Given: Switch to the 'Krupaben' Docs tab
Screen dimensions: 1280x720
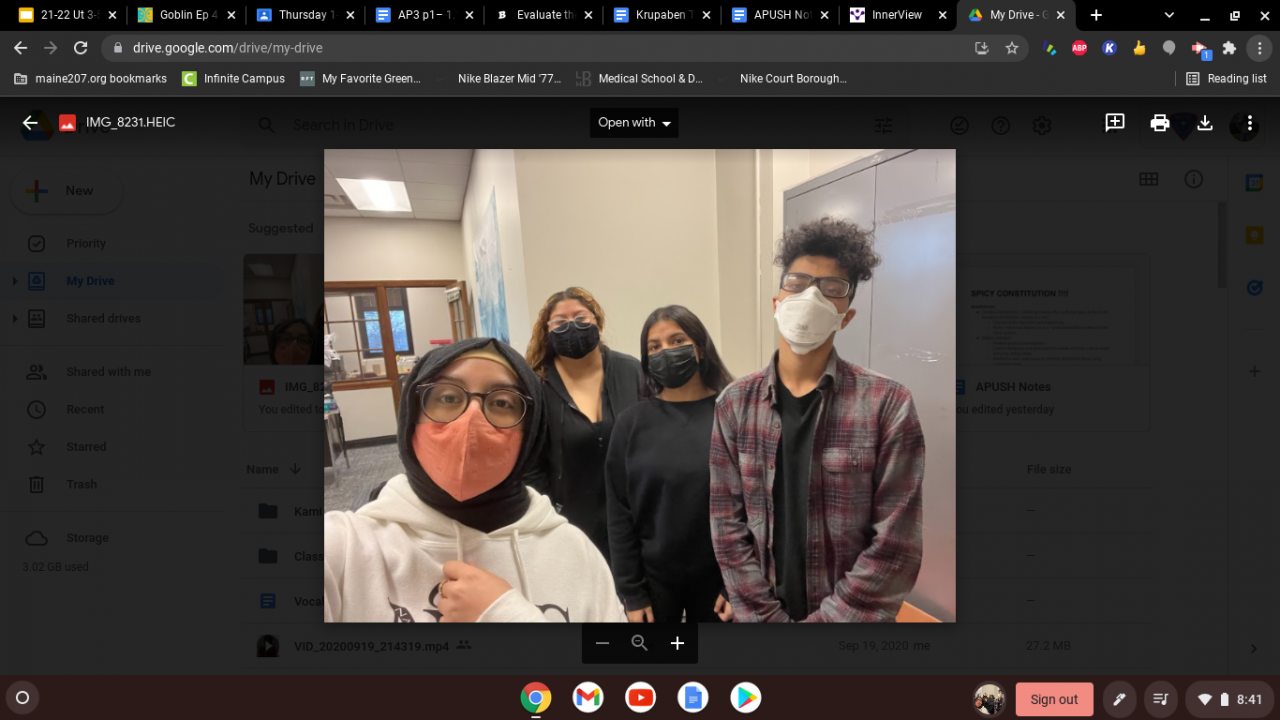Looking at the screenshot, I should tap(662, 15).
